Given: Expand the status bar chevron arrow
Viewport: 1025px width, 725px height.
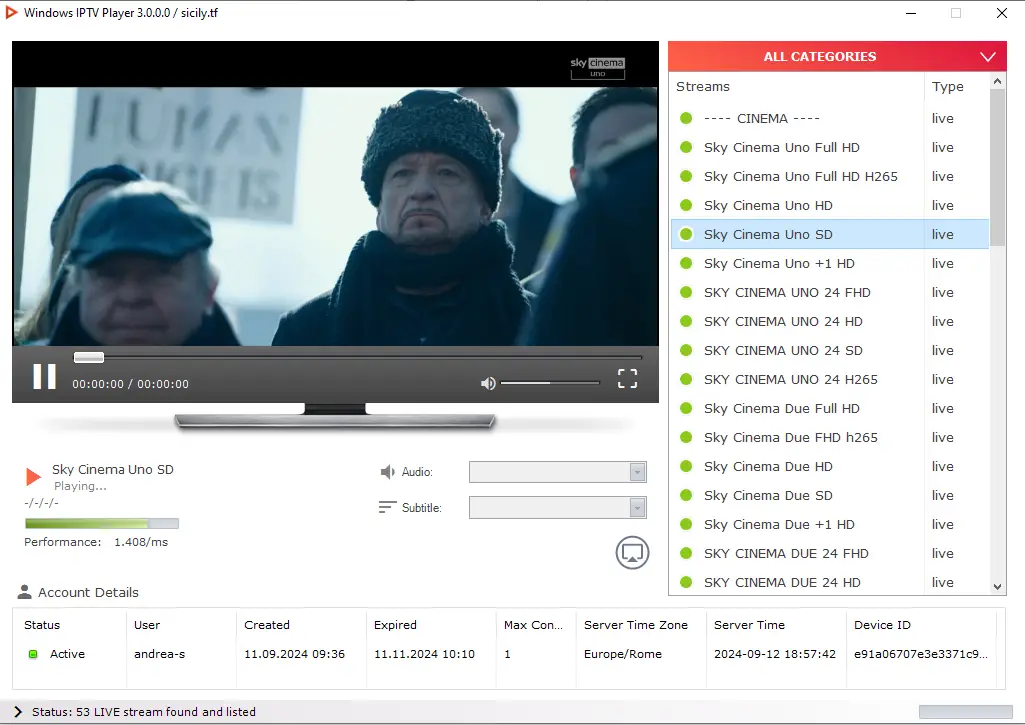Looking at the screenshot, I should tap(18, 712).
